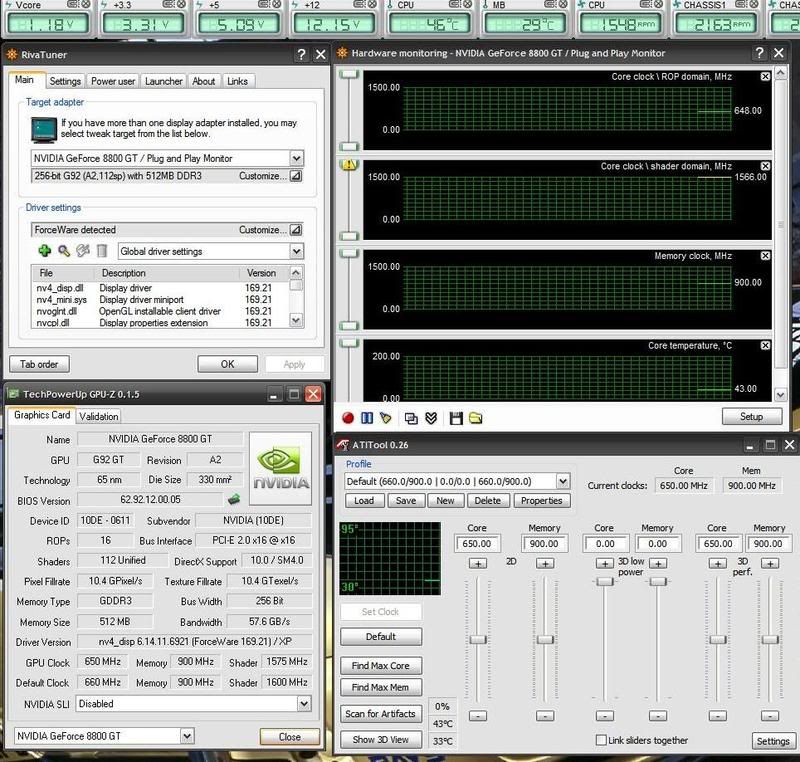
Task: Click the 2D Core clock slider handle
Action: tap(478, 639)
